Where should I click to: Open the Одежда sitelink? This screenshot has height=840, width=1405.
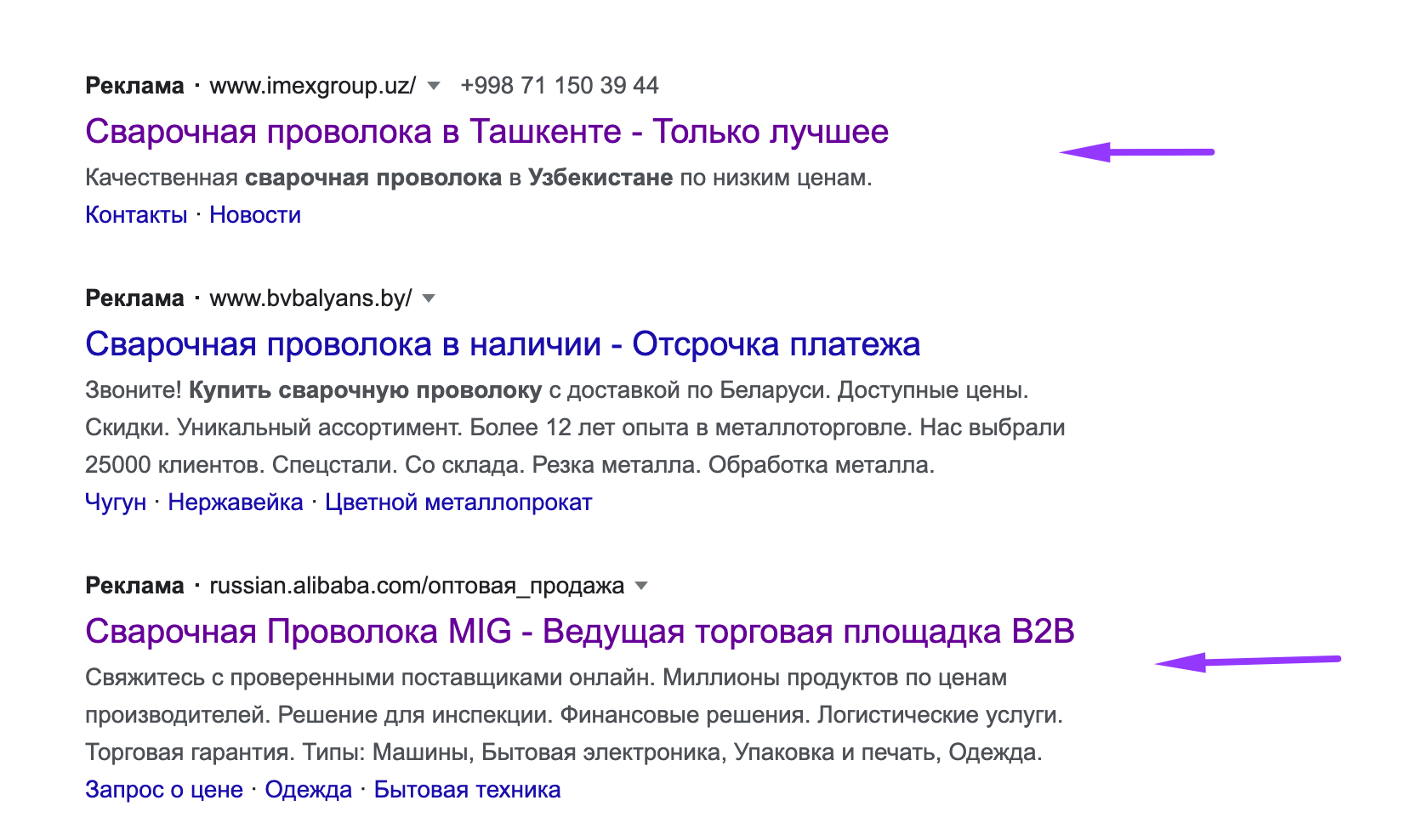coord(308,790)
